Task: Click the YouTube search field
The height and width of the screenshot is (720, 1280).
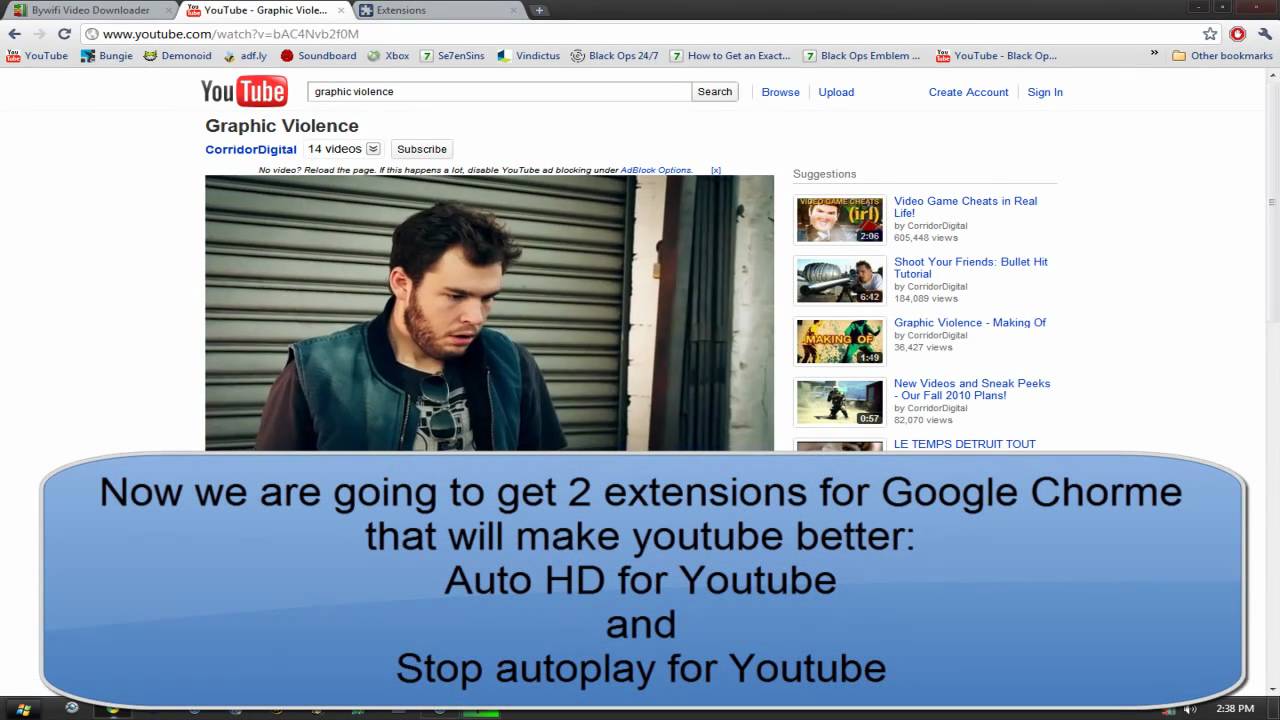Action: pos(499,92)
